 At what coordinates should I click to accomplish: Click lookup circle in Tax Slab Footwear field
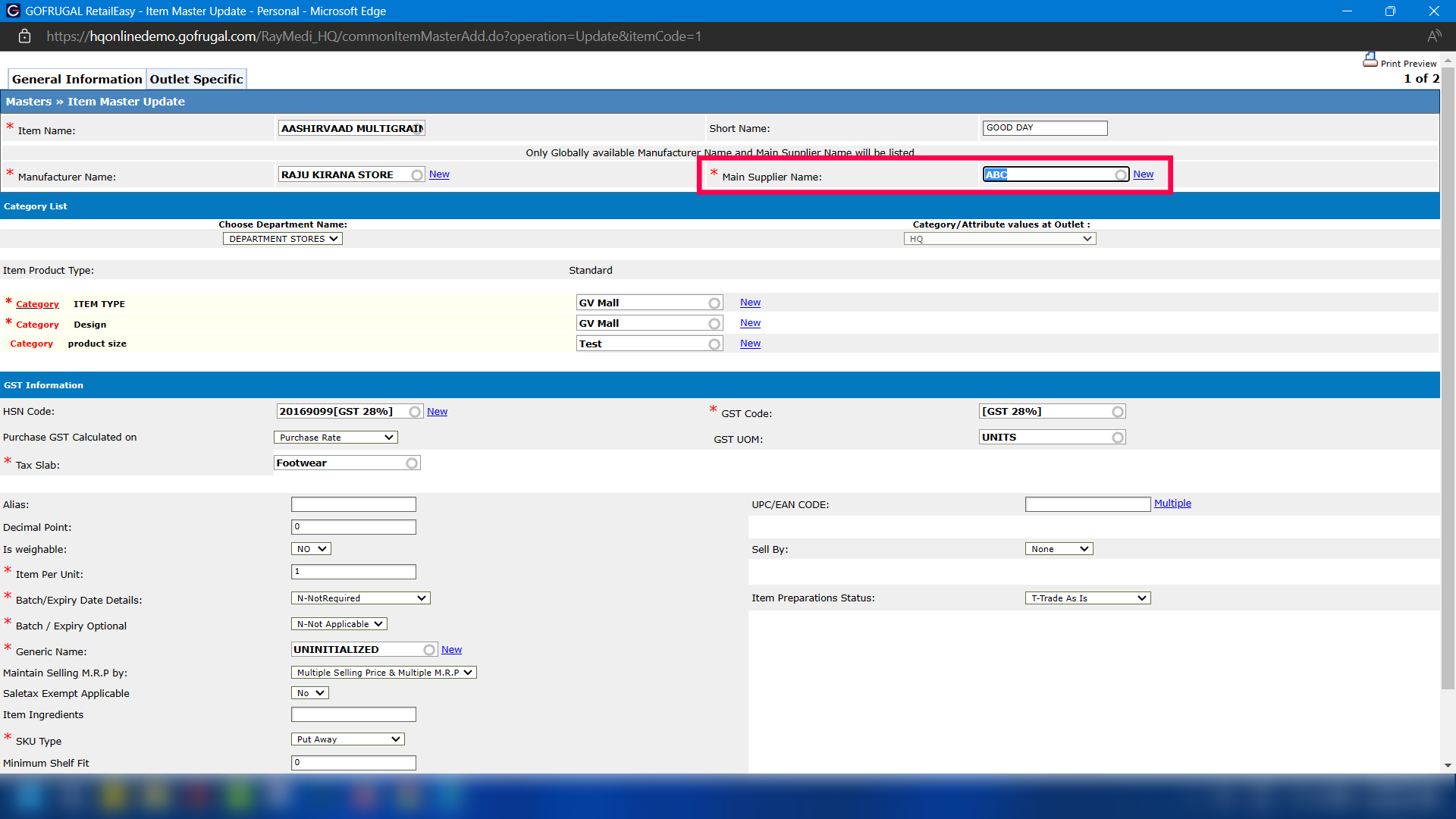pyautogui.click(x=412, y=463)
